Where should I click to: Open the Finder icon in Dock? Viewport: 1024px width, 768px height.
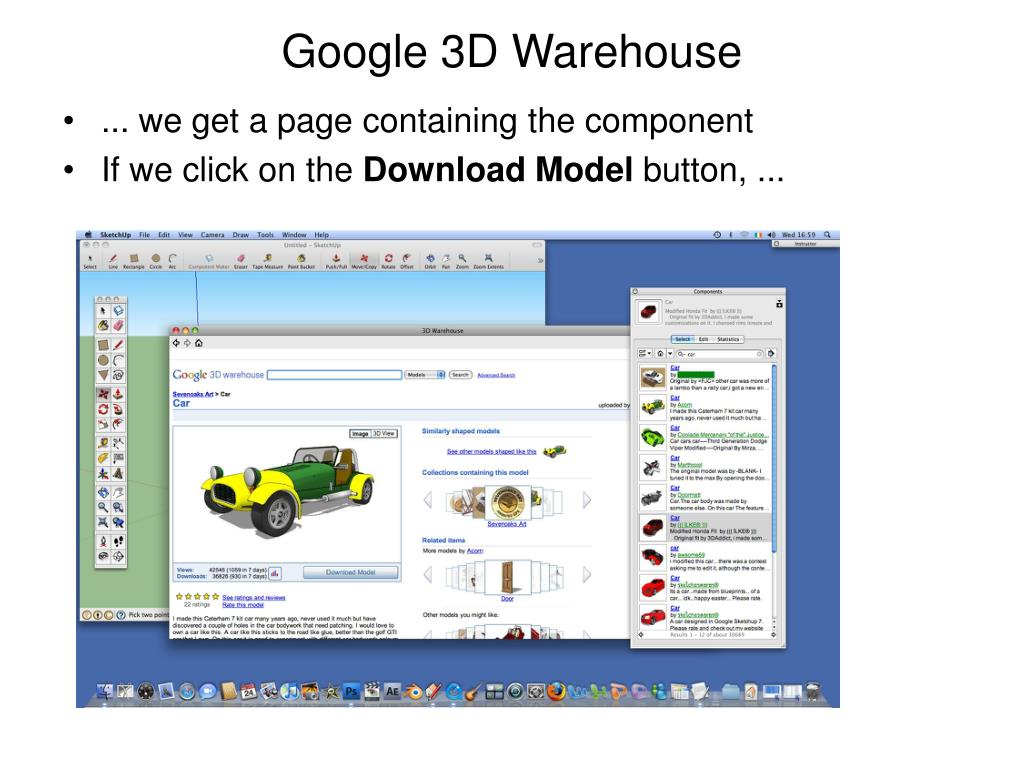click(104, 692)
